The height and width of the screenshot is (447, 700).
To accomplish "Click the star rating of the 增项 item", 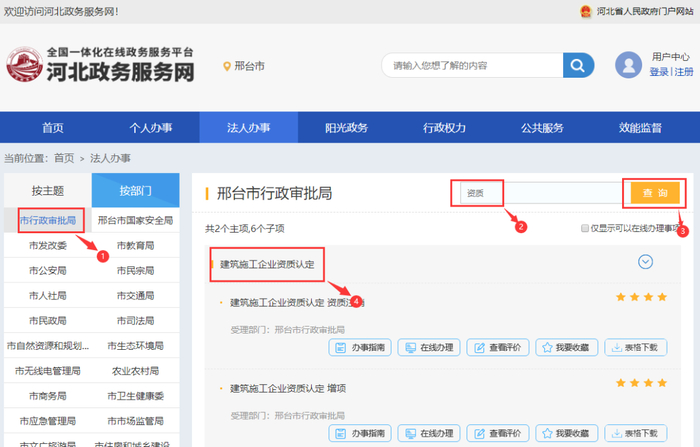I will click(x=642, y=383).
